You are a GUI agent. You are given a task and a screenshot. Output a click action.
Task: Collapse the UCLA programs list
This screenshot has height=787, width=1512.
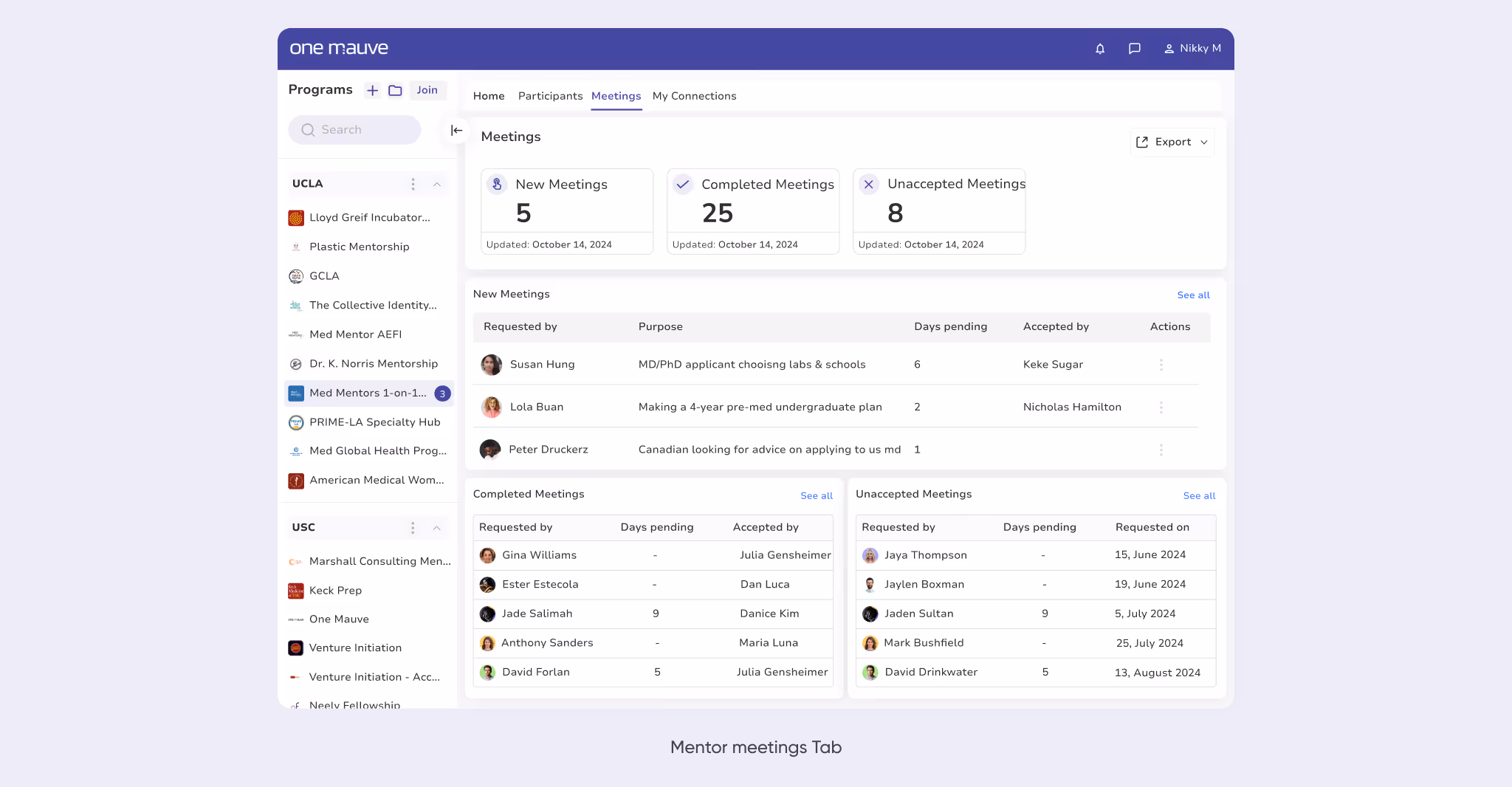pos(437,185)
